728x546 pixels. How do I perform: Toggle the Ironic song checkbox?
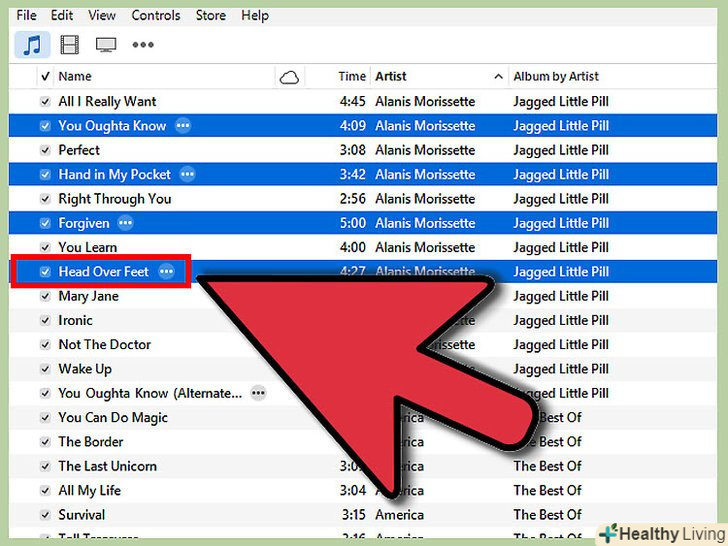tap(45, 320)
